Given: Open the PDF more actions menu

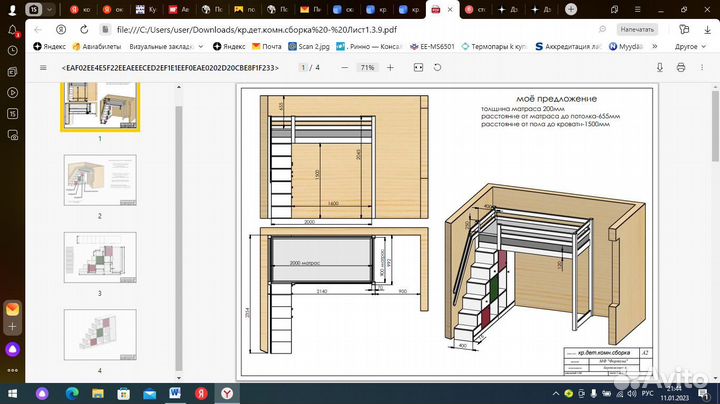Looking at the screenshot, I should pos(700,67).
